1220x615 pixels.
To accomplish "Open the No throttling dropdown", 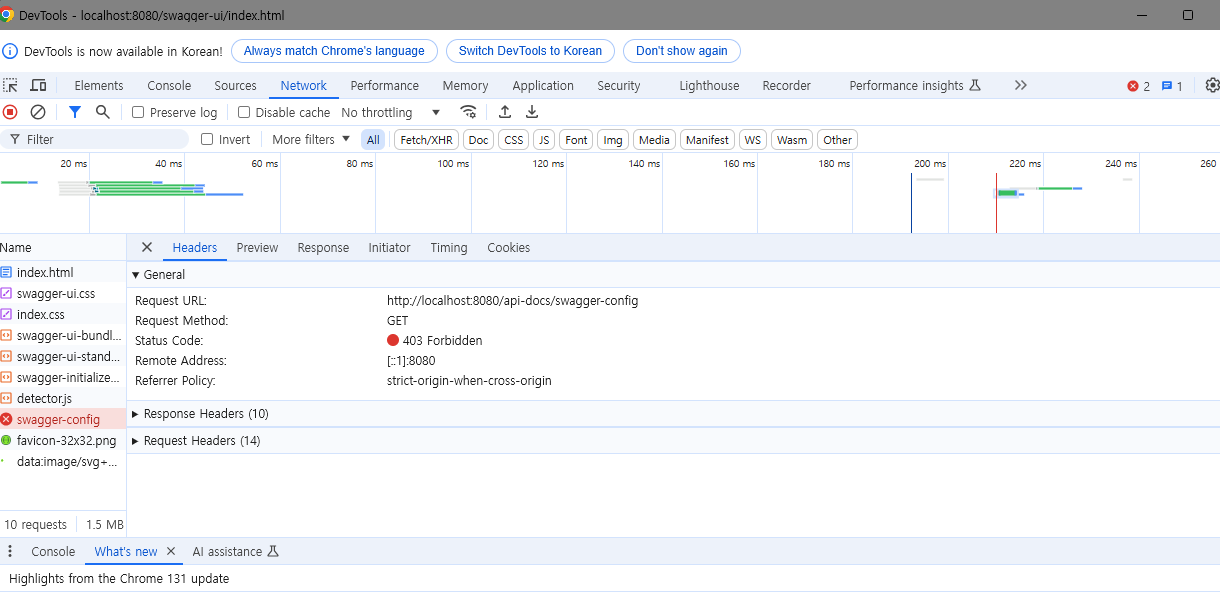I will [x=390, y=112].
